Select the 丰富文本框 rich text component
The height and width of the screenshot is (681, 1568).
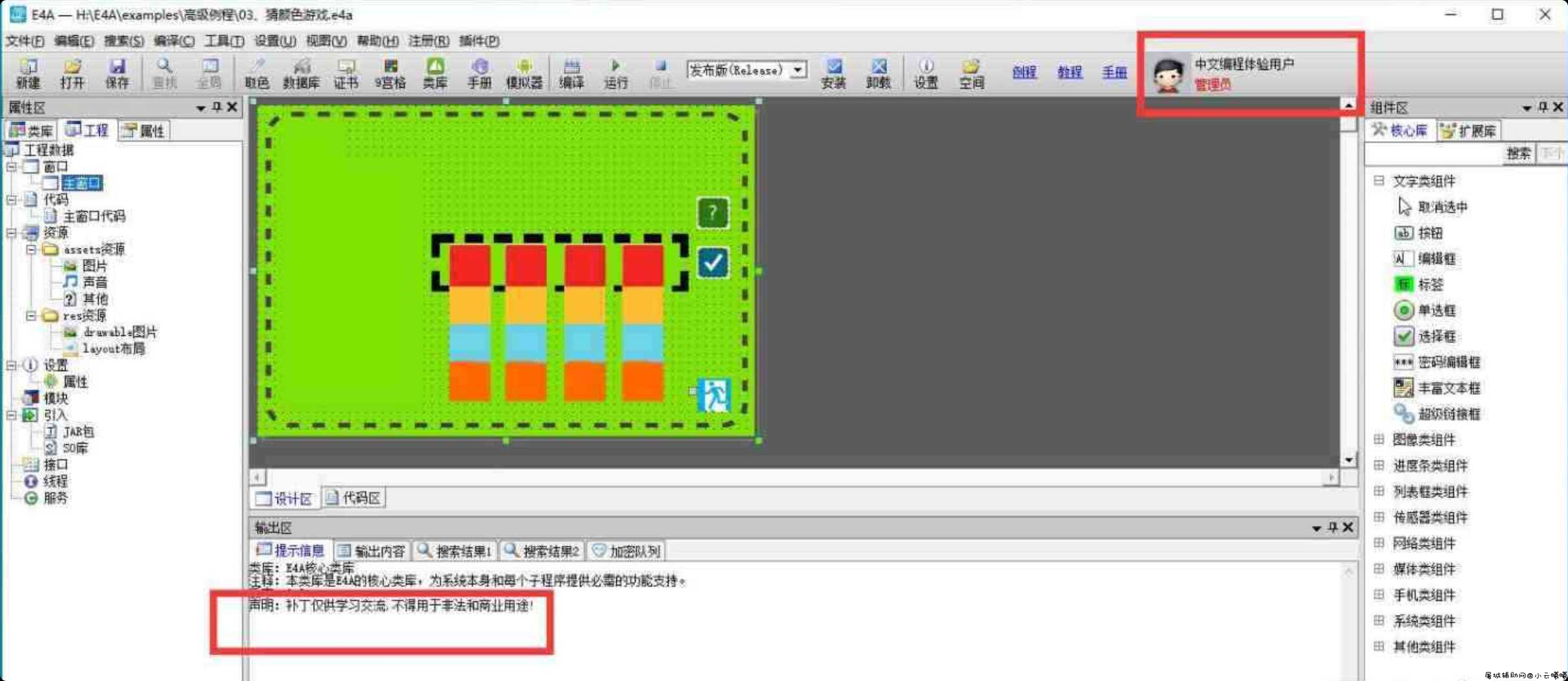click(1437, 388)
